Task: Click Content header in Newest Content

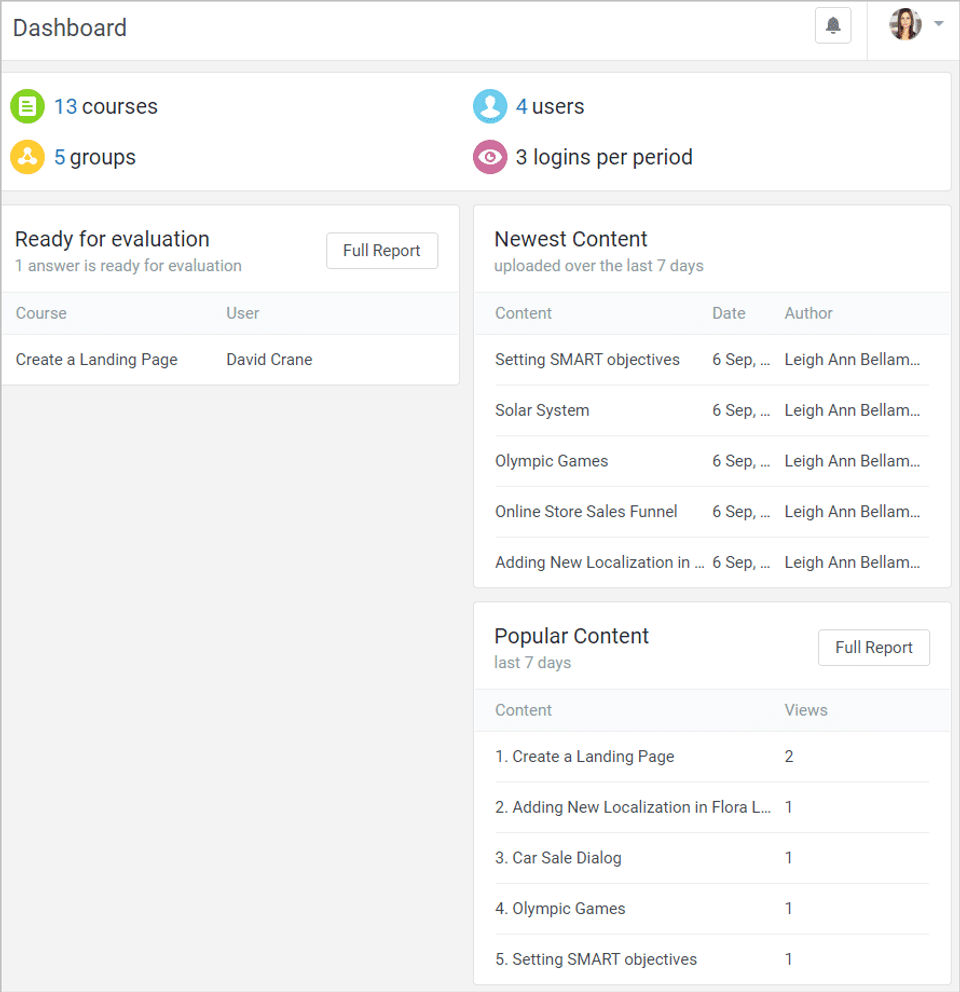Action: click(x=523, y=313)
